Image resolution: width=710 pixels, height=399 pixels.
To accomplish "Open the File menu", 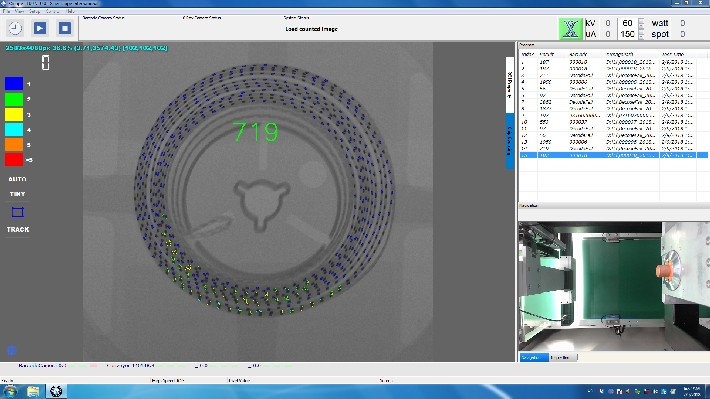I will click(6, 11).
